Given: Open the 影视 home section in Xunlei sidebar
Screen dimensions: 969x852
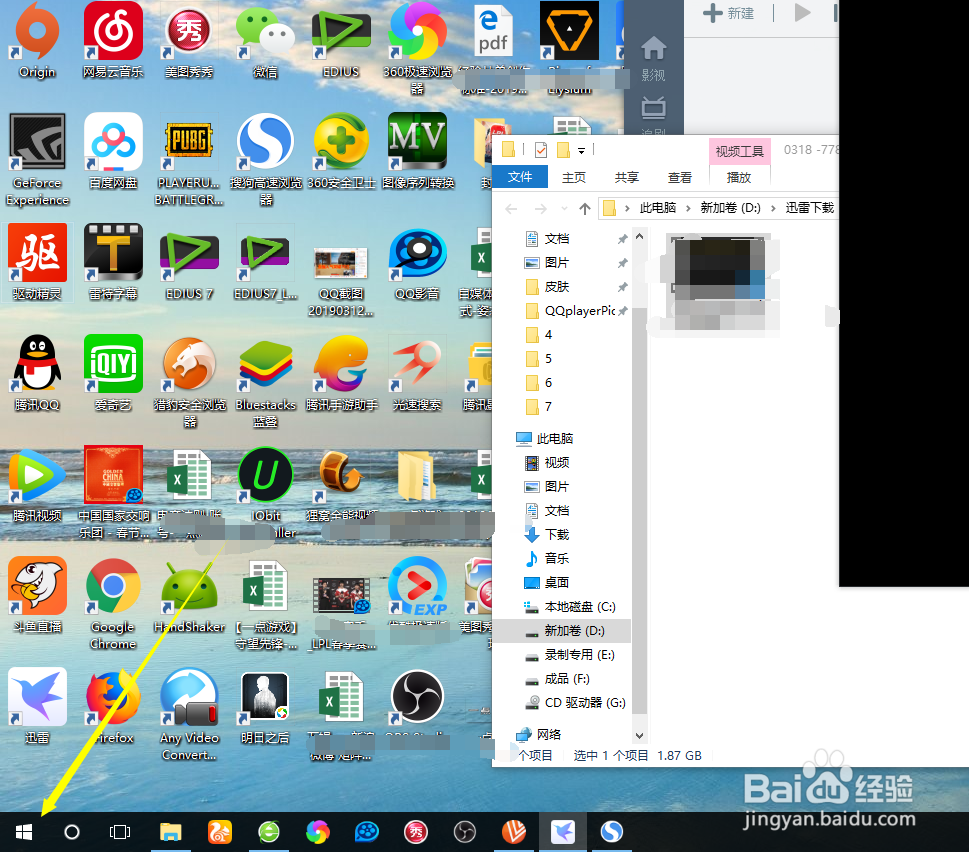Looking at the screenshot, I should coord(653,59).
